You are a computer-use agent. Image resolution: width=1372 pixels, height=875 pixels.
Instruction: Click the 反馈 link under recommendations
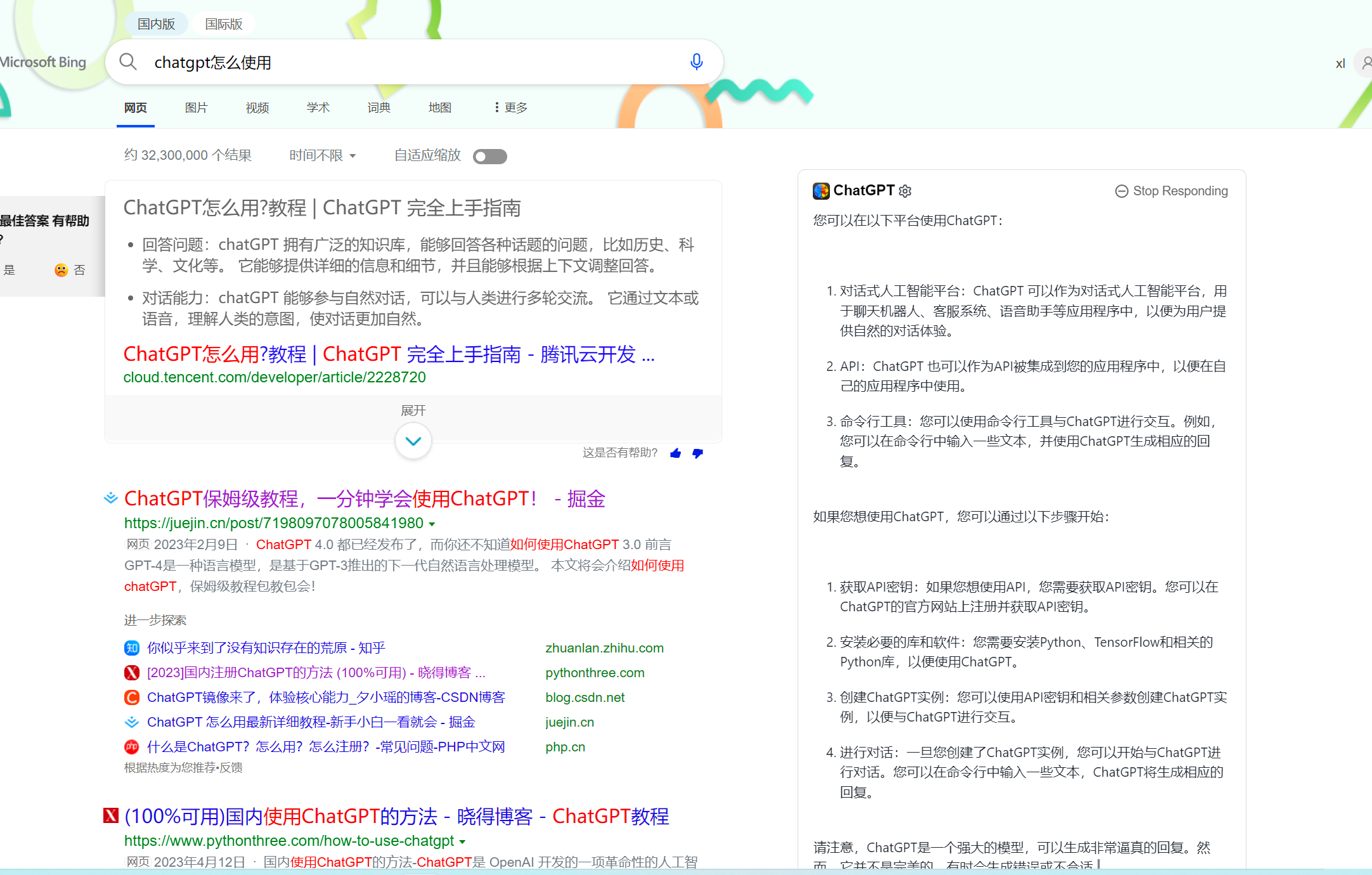[x=230, y=768]
